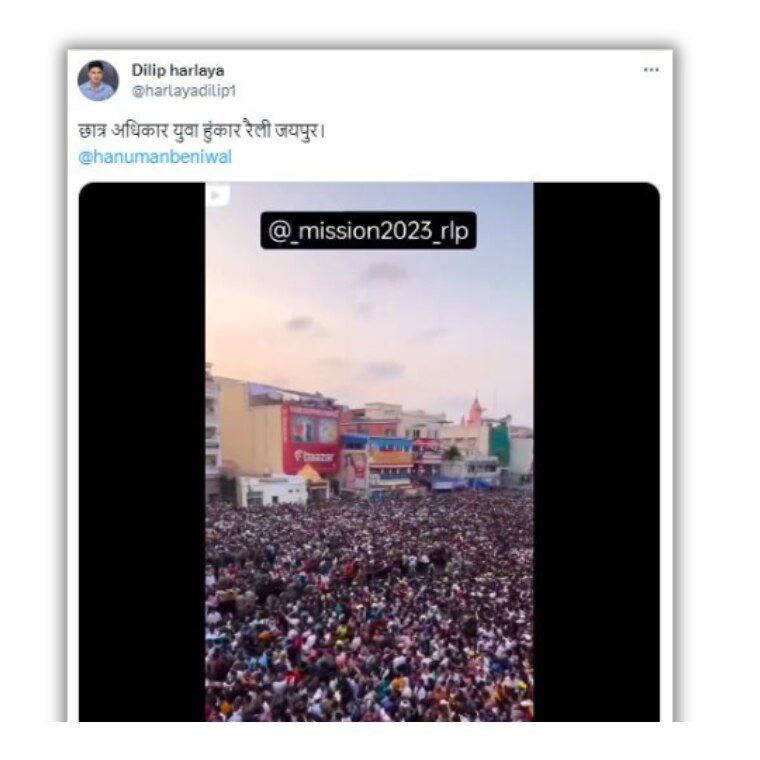
Task: Click the @_mission2023_rlp watermark label
Action: tap(368, 231)
